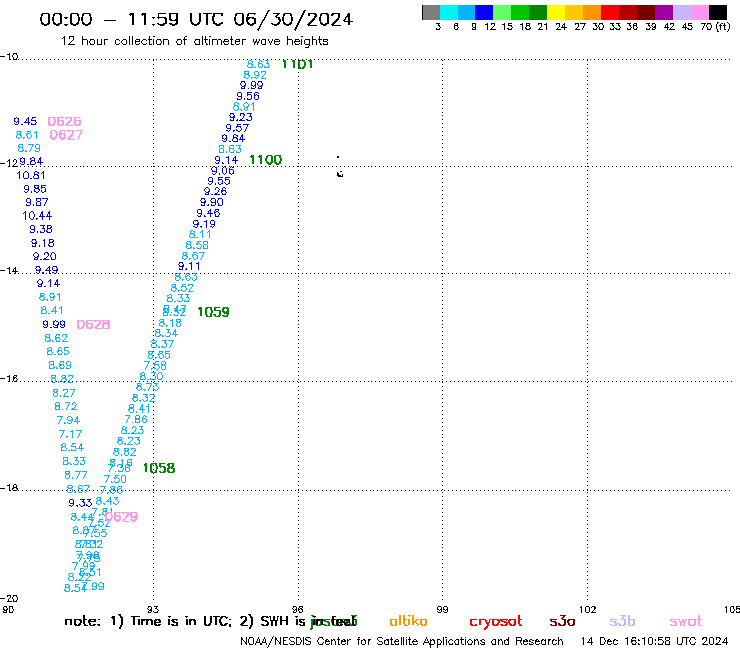The height and width of the screenshot is (650, 740).
Task: Click the s3b satellite legend label
Action: (622, 621)
